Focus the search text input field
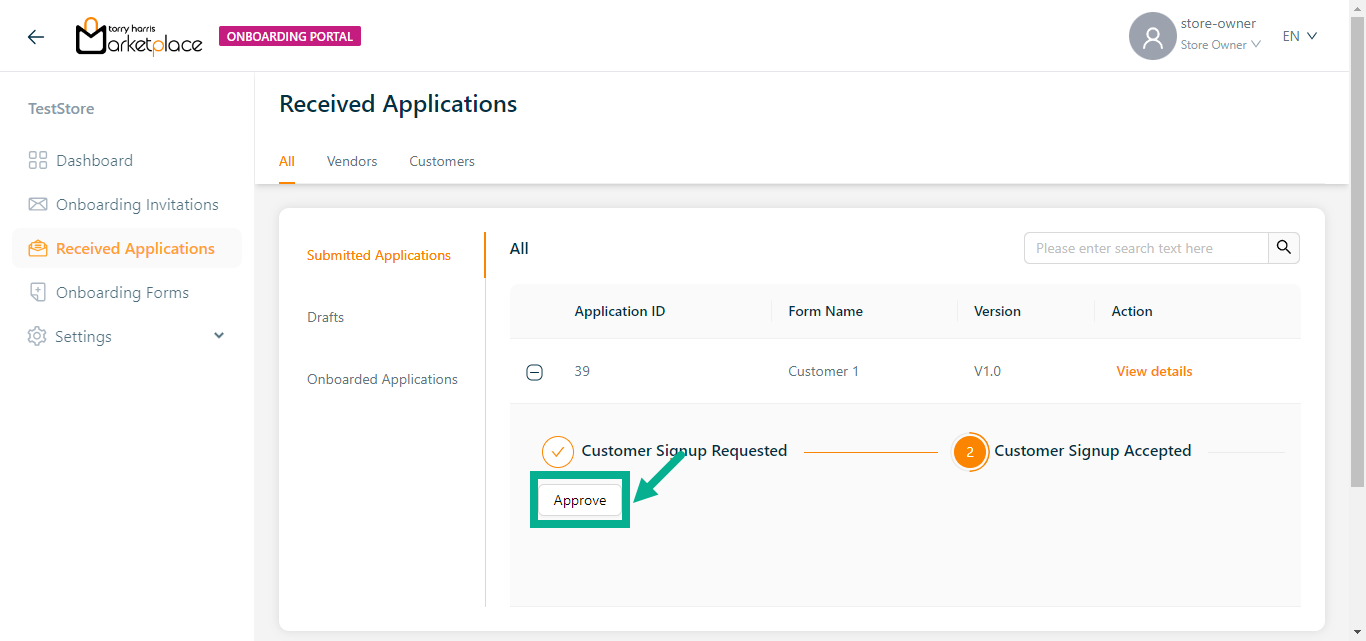This screenshot has height=641, width=1366. (x=1146, y=248)
